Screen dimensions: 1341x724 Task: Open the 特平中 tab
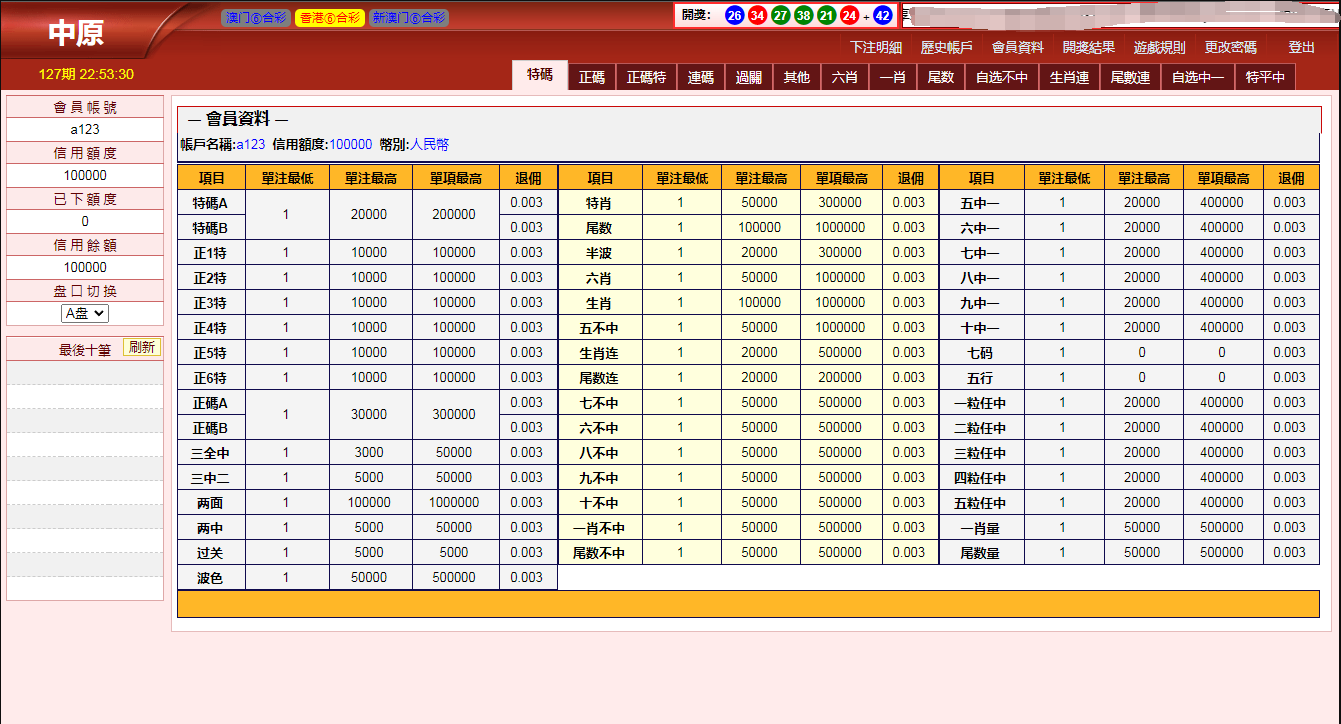tap(1265, 77)
